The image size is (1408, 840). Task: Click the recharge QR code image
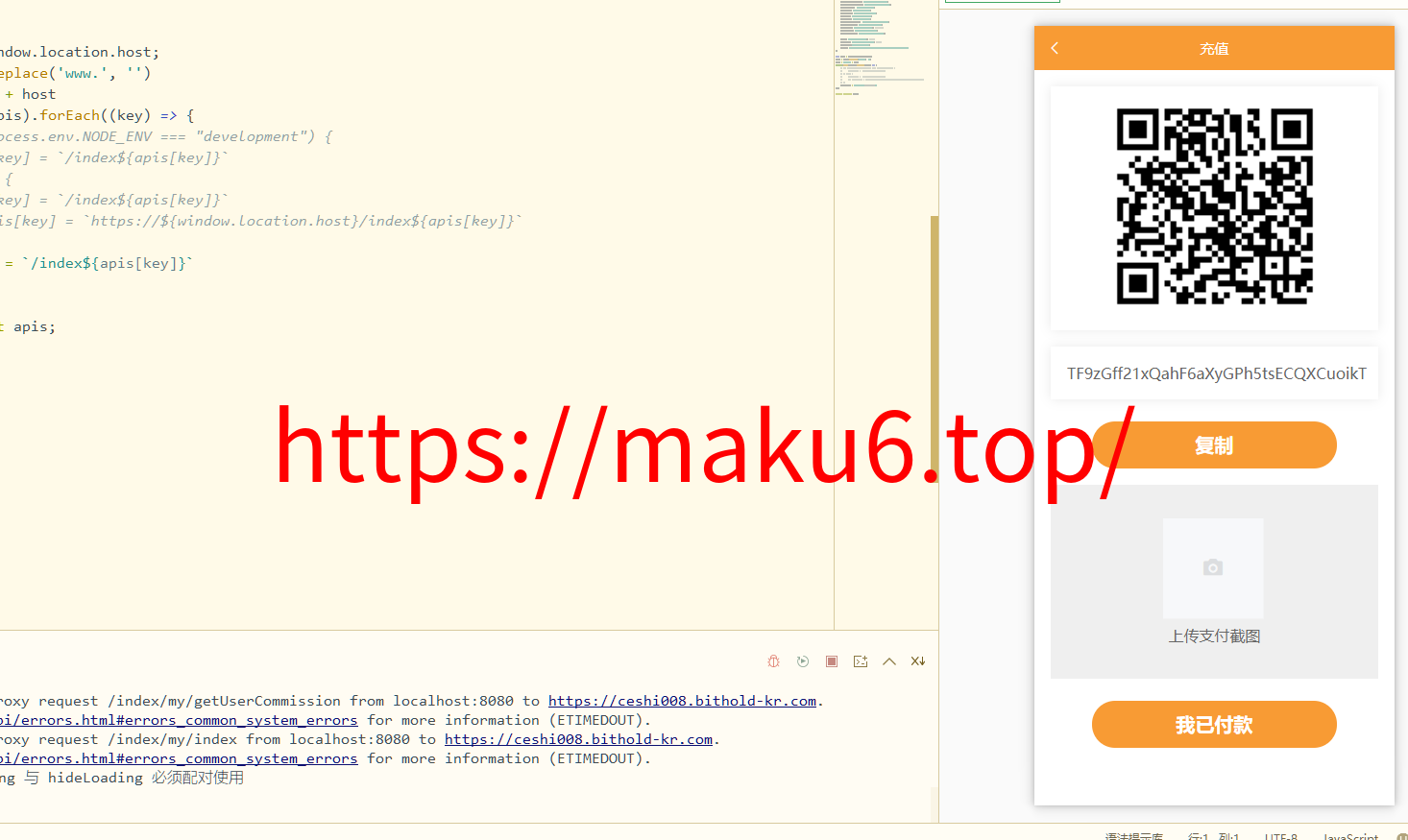(1214, 206)
